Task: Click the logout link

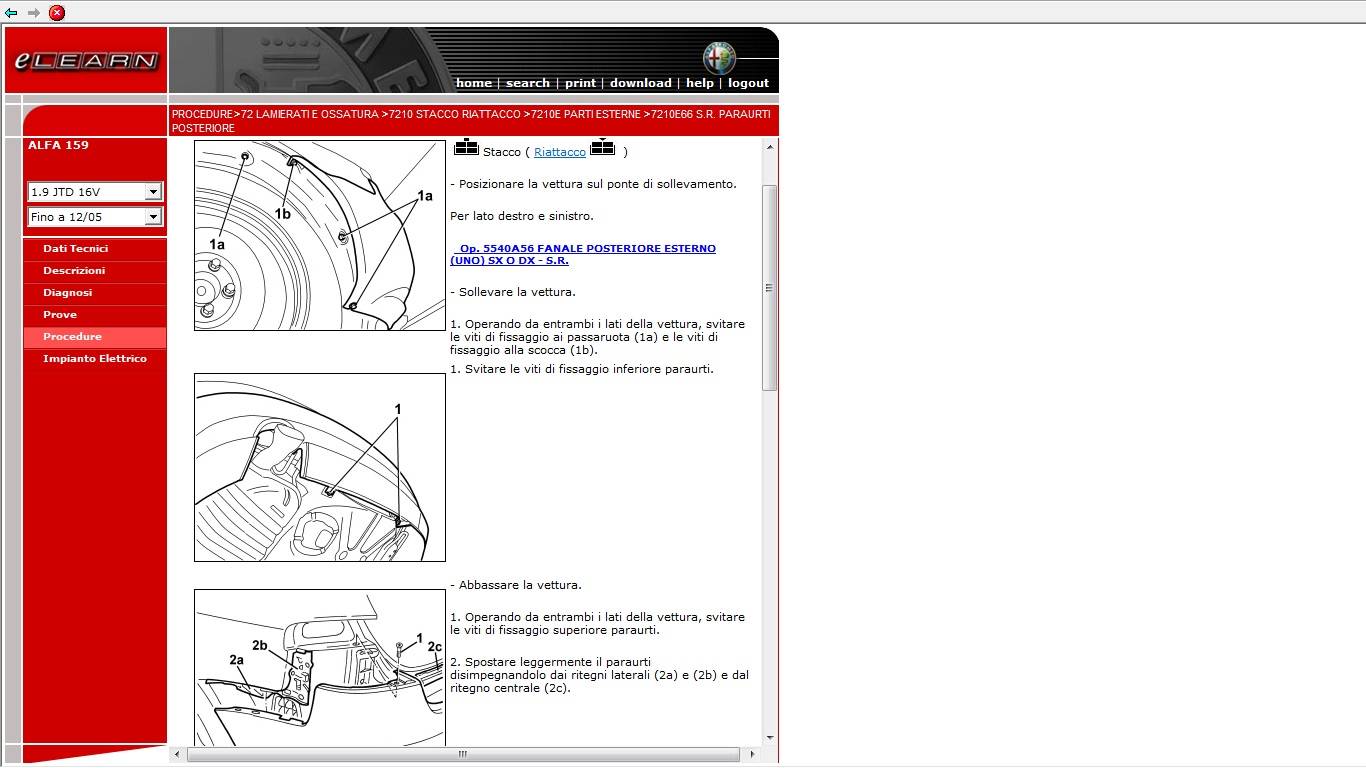Action: 748,83
